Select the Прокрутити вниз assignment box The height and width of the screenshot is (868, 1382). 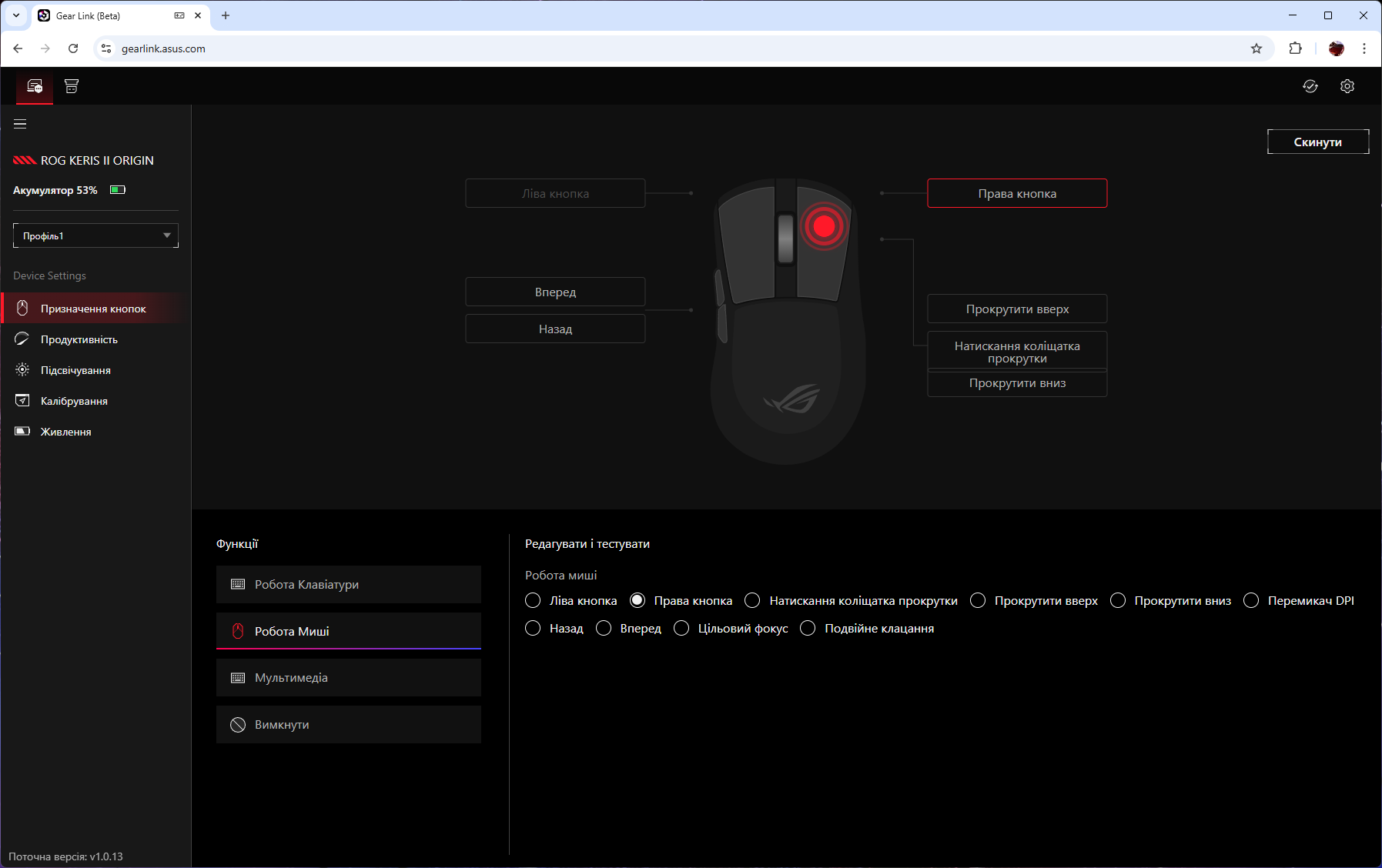[x=1017, y=383]
